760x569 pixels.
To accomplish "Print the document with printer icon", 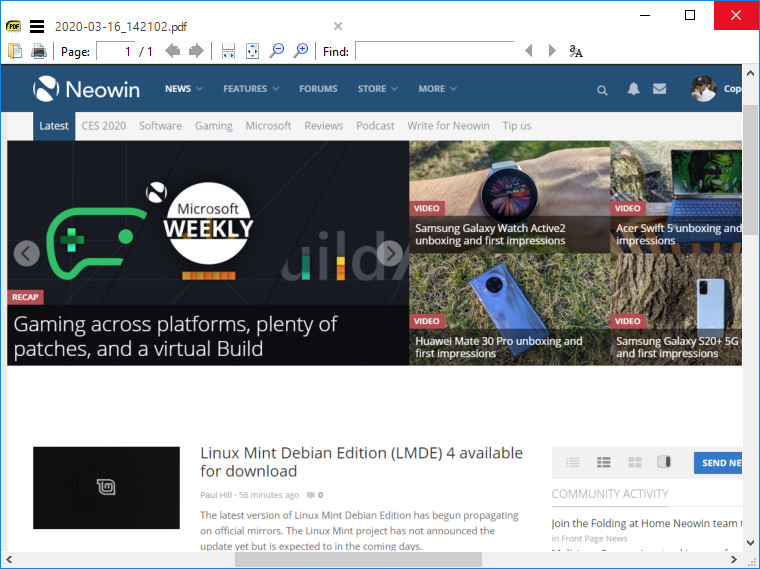I will (x=39, y=51).
